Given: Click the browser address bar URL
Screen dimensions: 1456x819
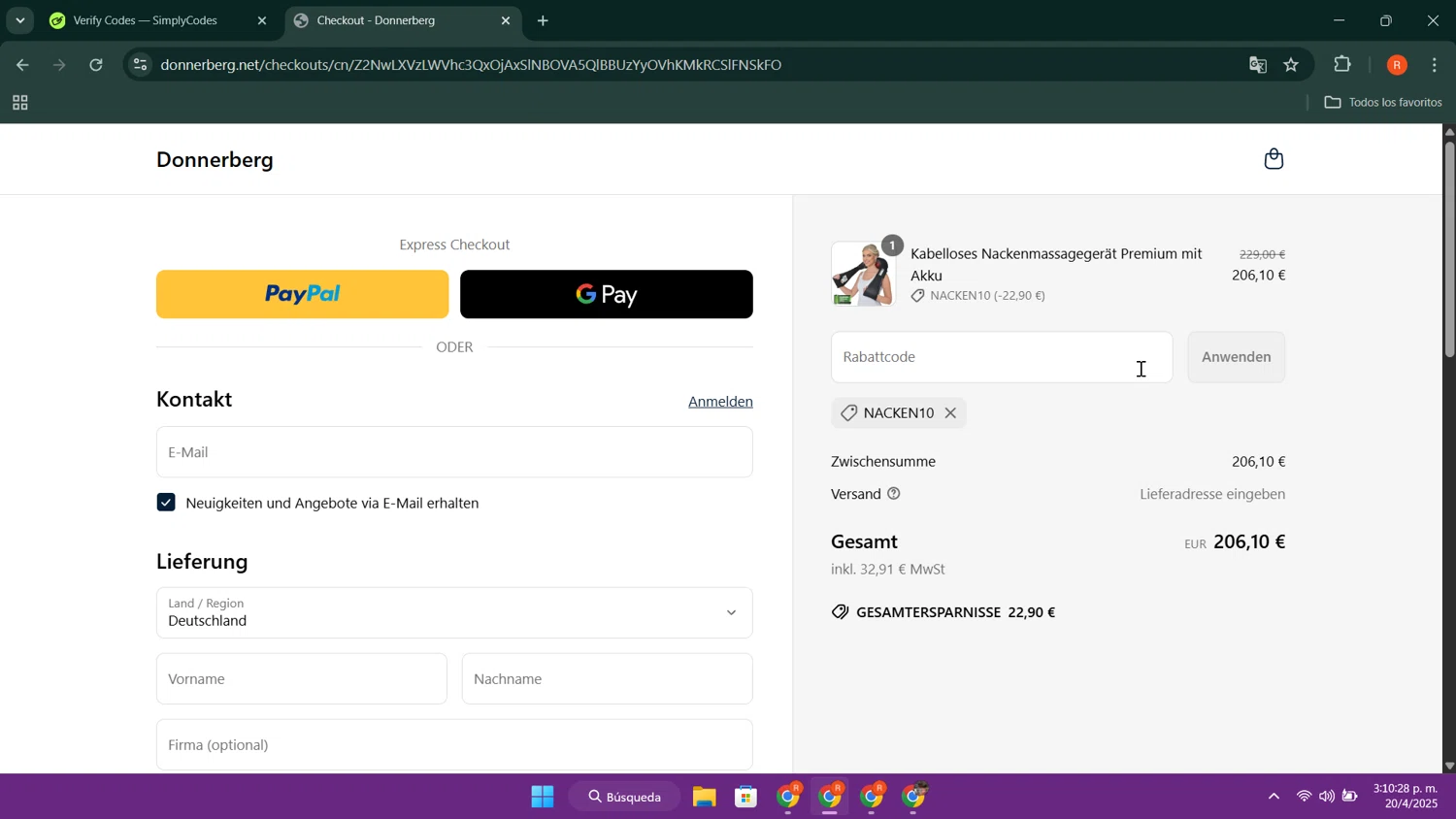Looking at the screenshot, I should click(x=471, y=65).
